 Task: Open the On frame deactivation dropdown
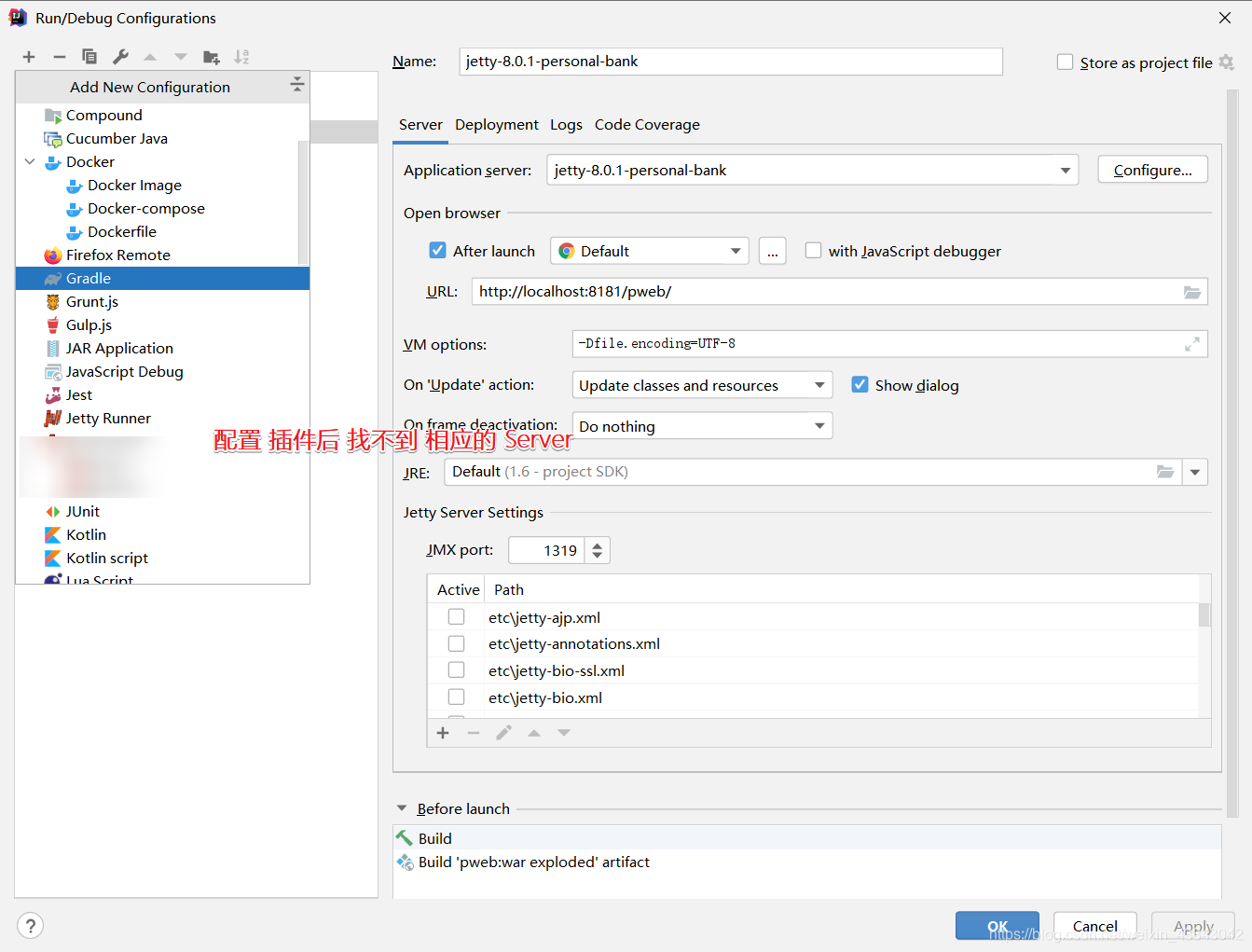(x=819, y=426)
